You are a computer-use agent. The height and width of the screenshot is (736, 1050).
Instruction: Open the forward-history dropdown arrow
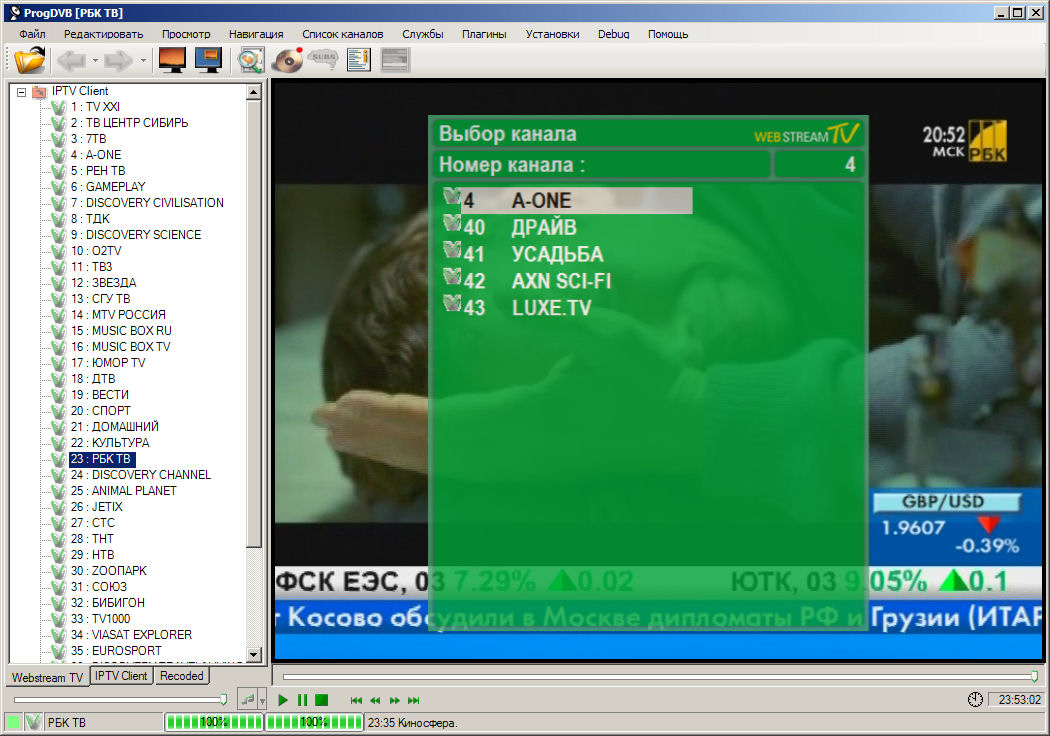(143, 61)
